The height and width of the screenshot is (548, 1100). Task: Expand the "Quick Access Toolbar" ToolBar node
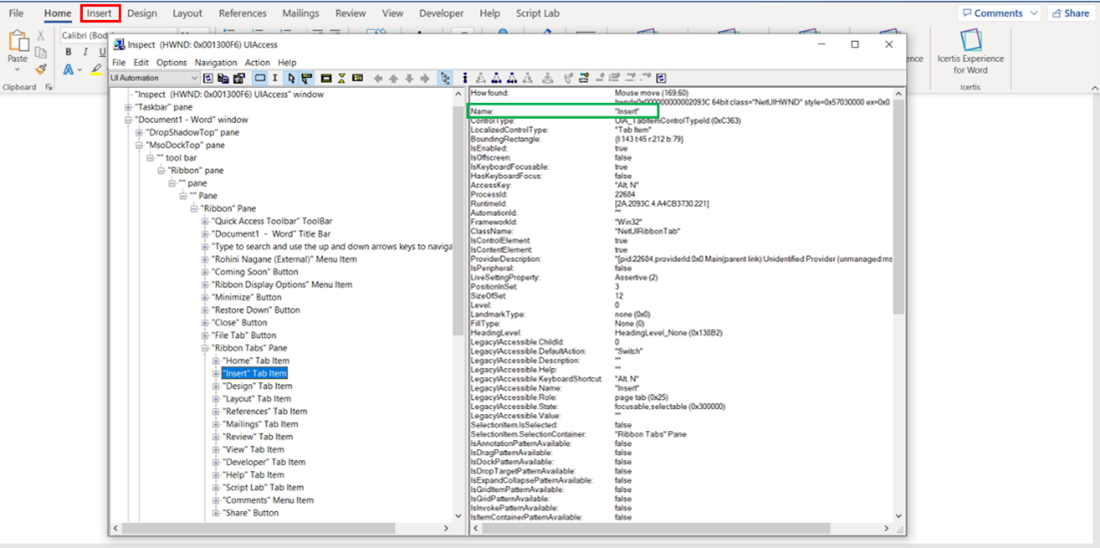[206, 221]
